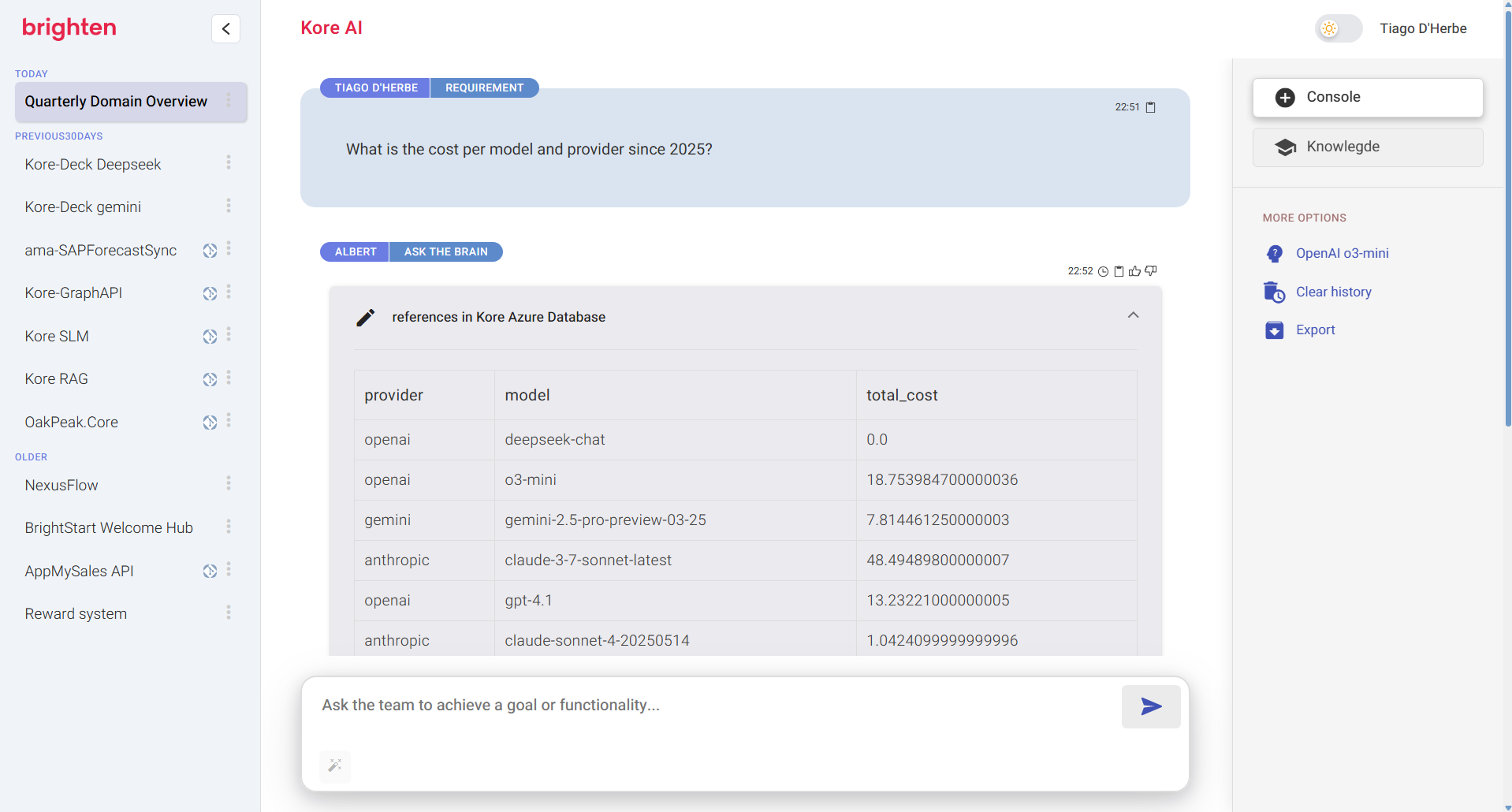Click the REQUIREMENT tag on user message
Screen dimensions: 1512x812
[484, 88]
